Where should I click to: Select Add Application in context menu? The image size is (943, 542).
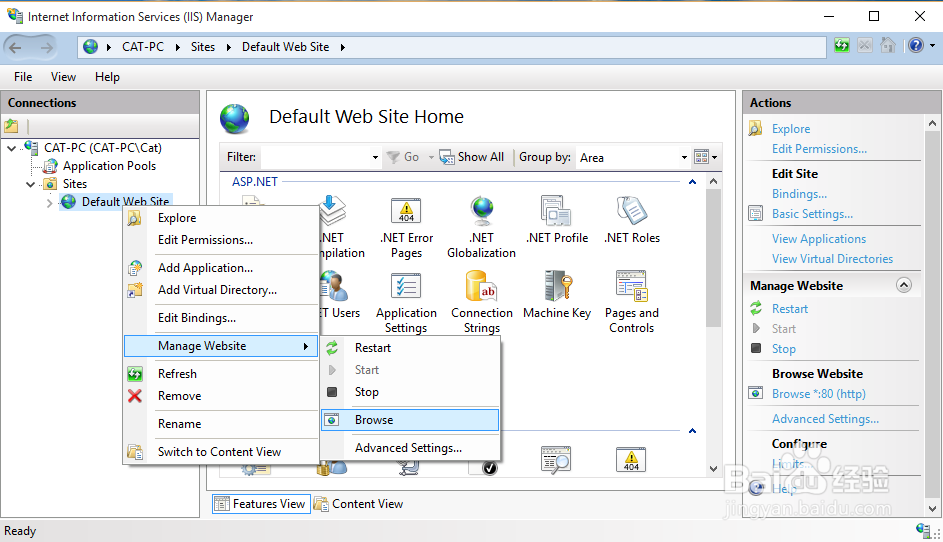click(x=221, y=268)
